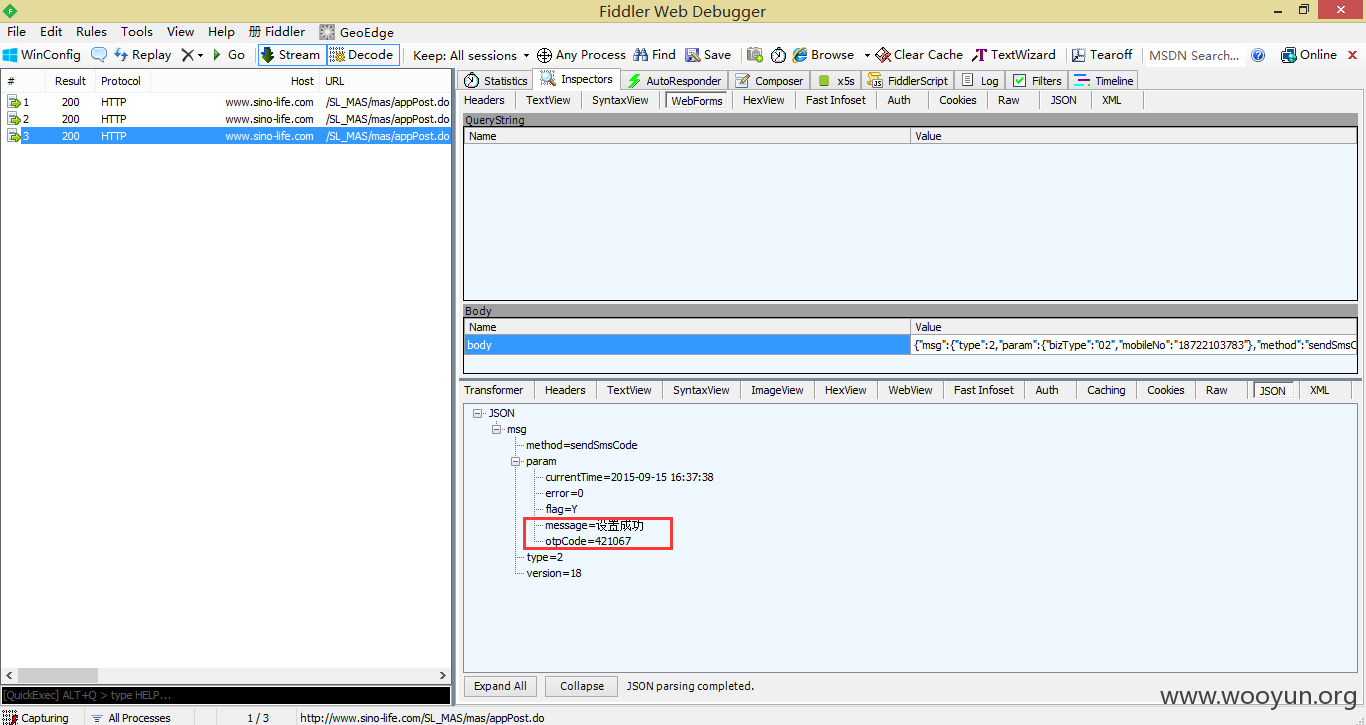Select otpCode=421067 tree entry
Screen dimensions: 1366x725
click(x=588, y=541)
